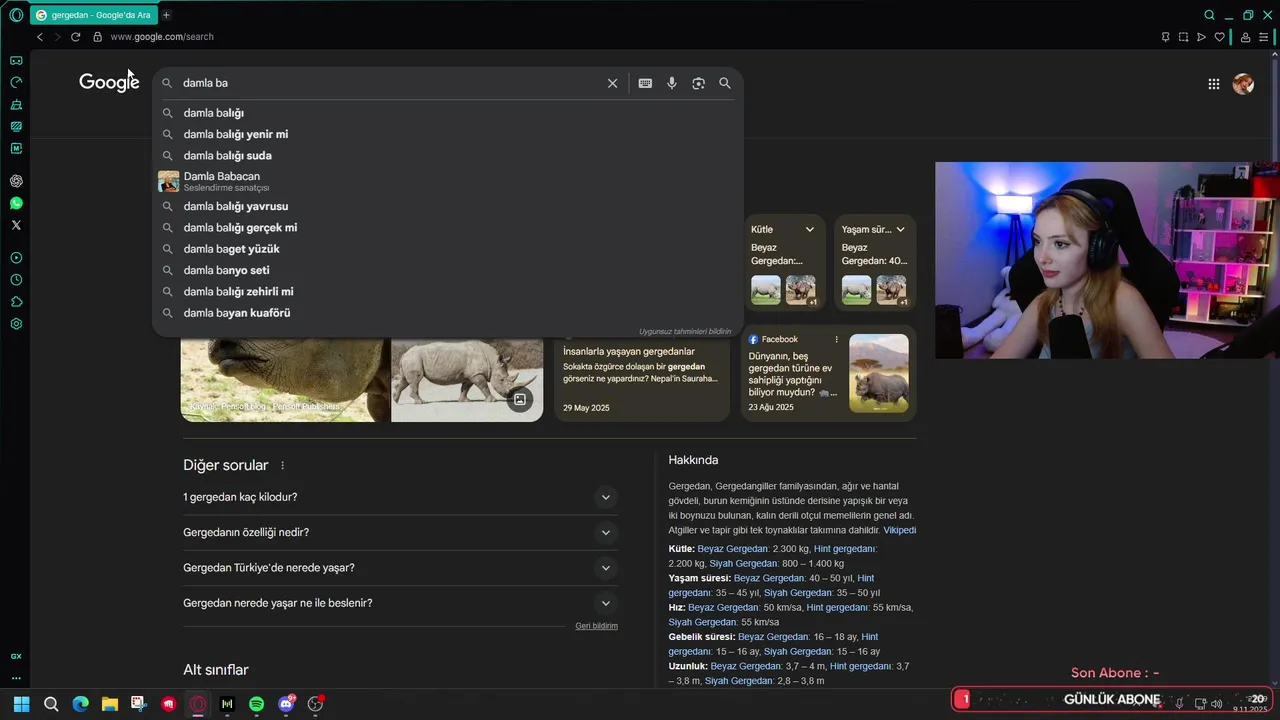The height and width of the screenshot is (720, 1280).
Task: Open the GX Control speedometer sidebar icon
Action: click(16, 82)
